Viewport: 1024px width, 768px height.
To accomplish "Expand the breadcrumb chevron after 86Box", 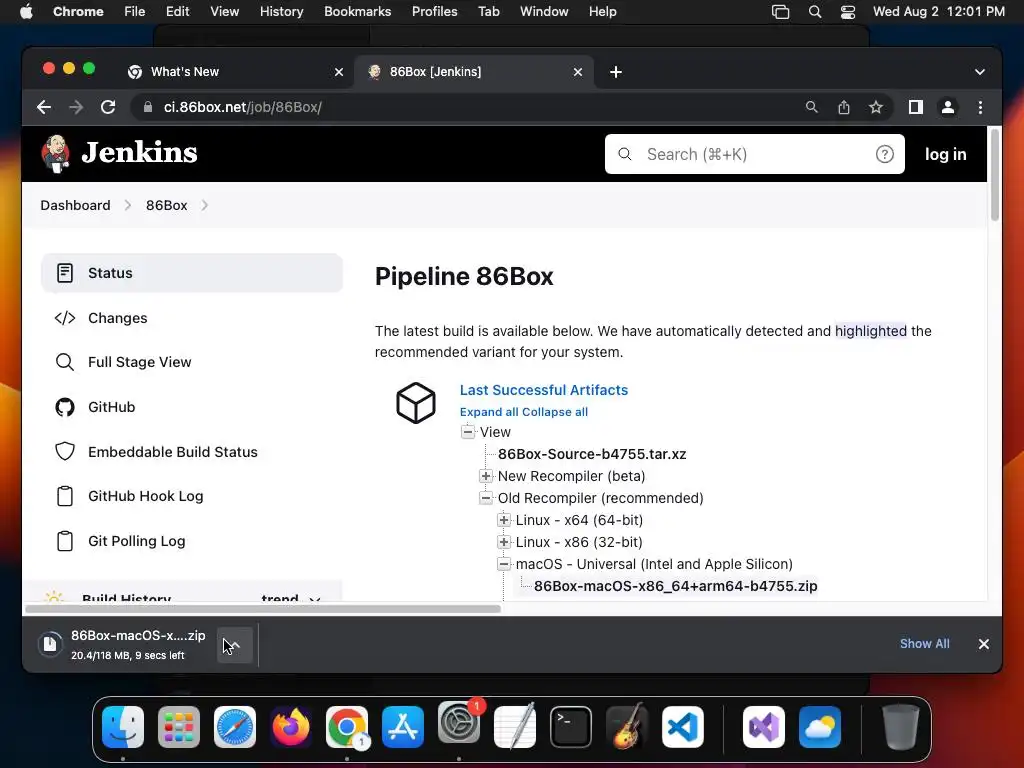I will pos(204,205).
